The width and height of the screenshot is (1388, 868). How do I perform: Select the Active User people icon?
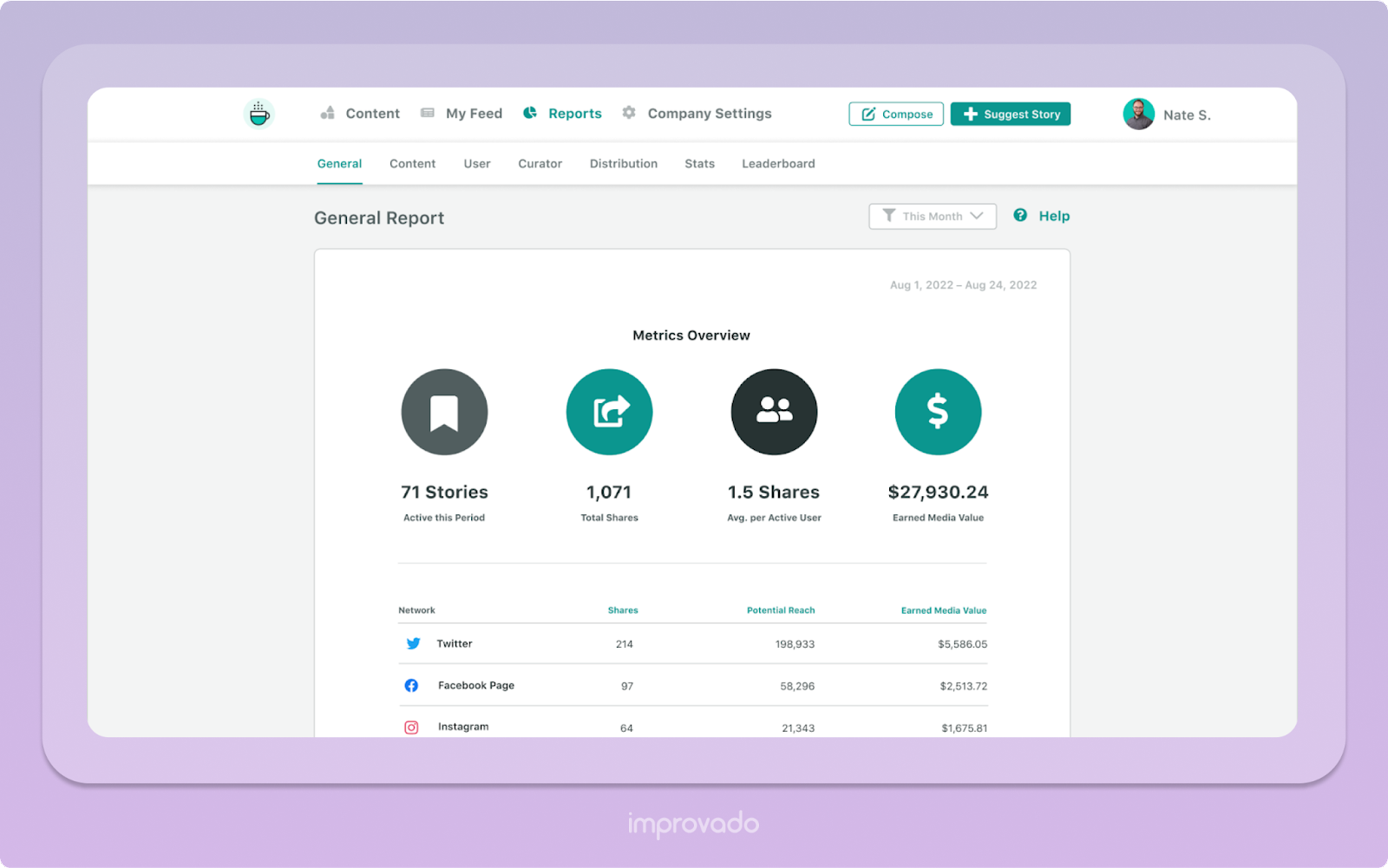[x=773, y=412]
